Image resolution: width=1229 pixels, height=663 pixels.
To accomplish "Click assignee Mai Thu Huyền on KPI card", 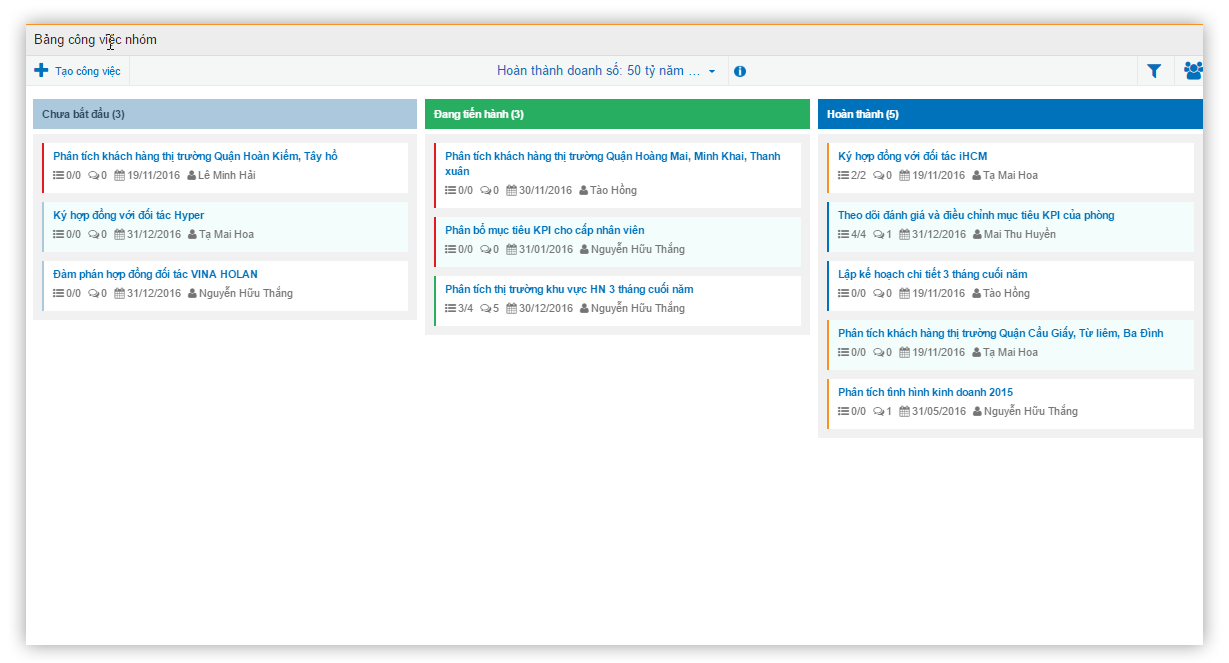I will tap(1019, 235).
